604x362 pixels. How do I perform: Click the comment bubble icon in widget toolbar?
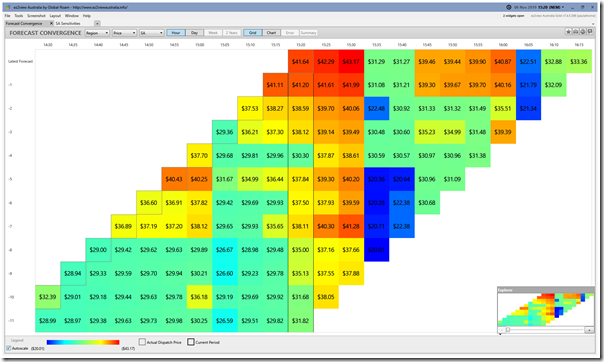pos(590,32)
